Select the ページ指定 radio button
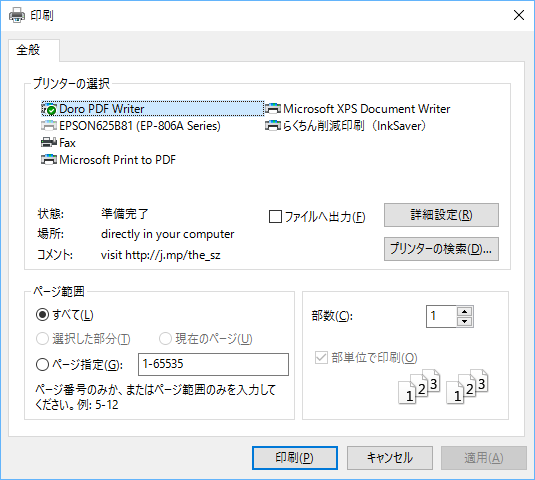This screenshot has height=480, width=535. pos(42,365)
